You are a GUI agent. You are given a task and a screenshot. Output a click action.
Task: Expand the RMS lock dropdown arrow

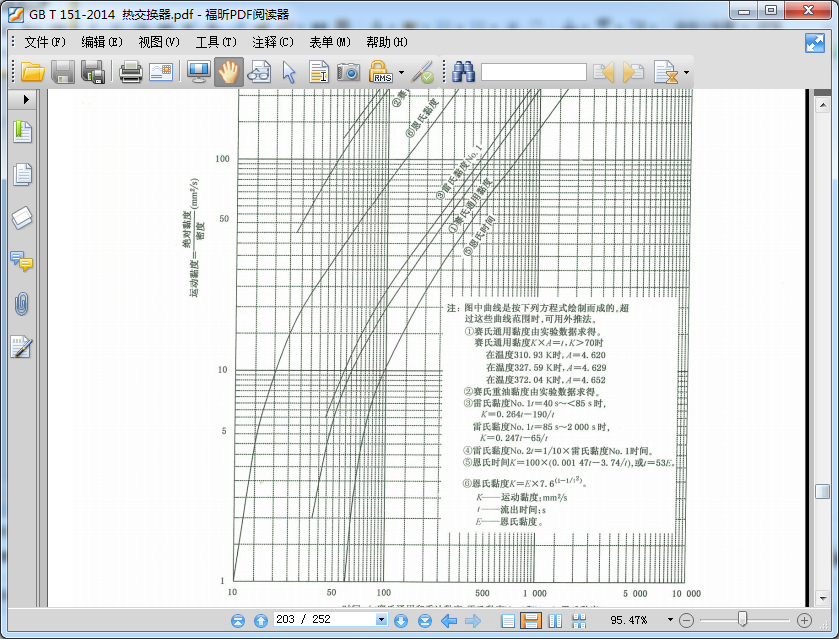coord(401,72)
